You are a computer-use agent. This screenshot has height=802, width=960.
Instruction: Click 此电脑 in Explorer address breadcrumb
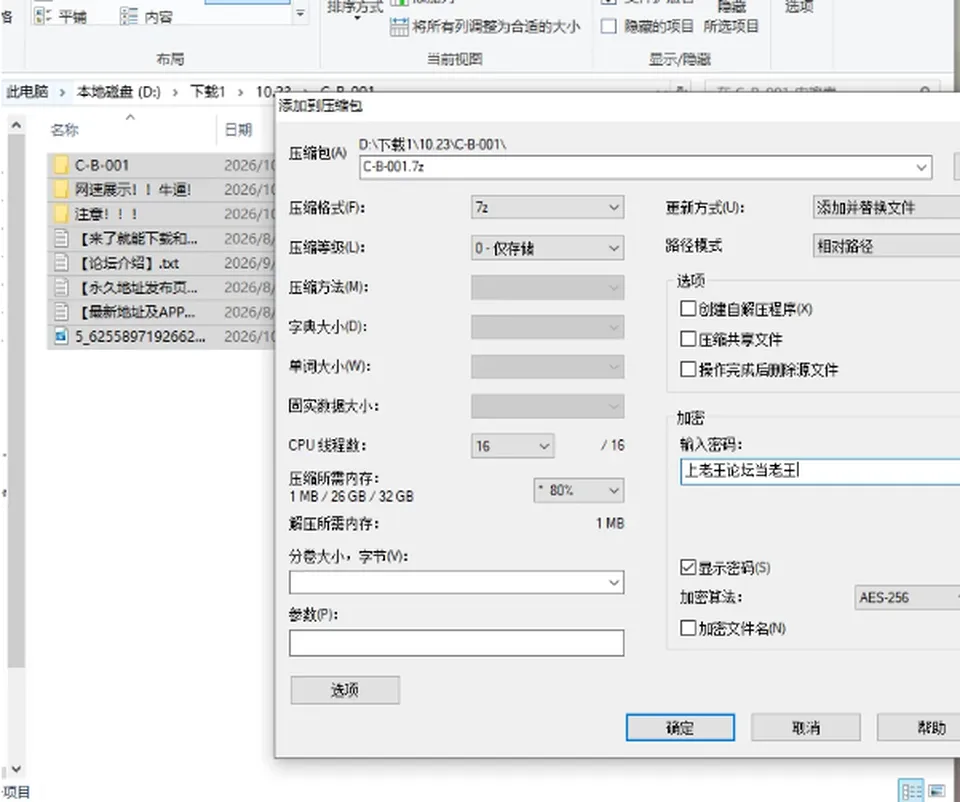[27, 92]
